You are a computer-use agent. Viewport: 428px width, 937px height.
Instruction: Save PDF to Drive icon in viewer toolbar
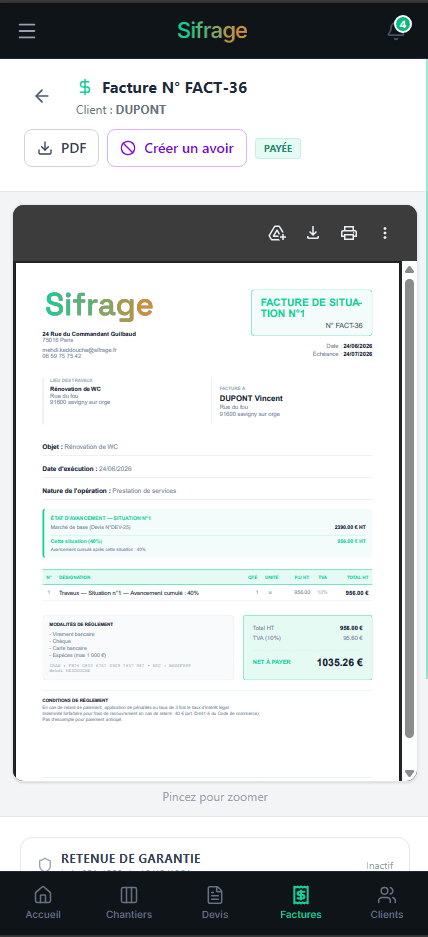tap(277, 233)
